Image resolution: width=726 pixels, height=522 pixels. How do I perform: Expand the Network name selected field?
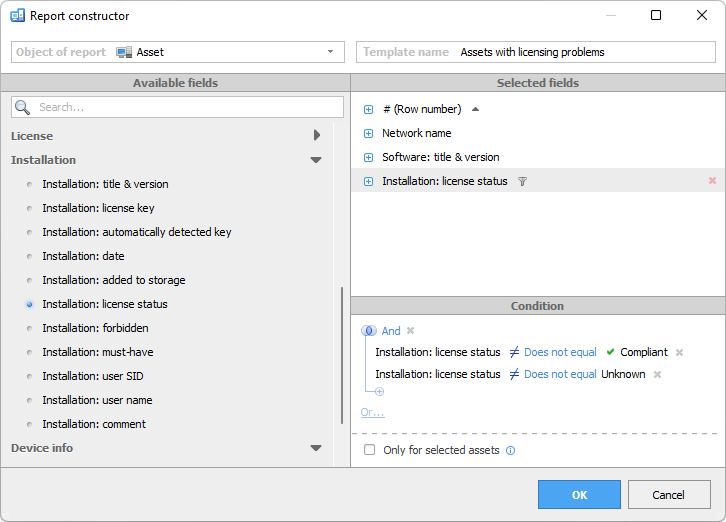coord(368,133)
